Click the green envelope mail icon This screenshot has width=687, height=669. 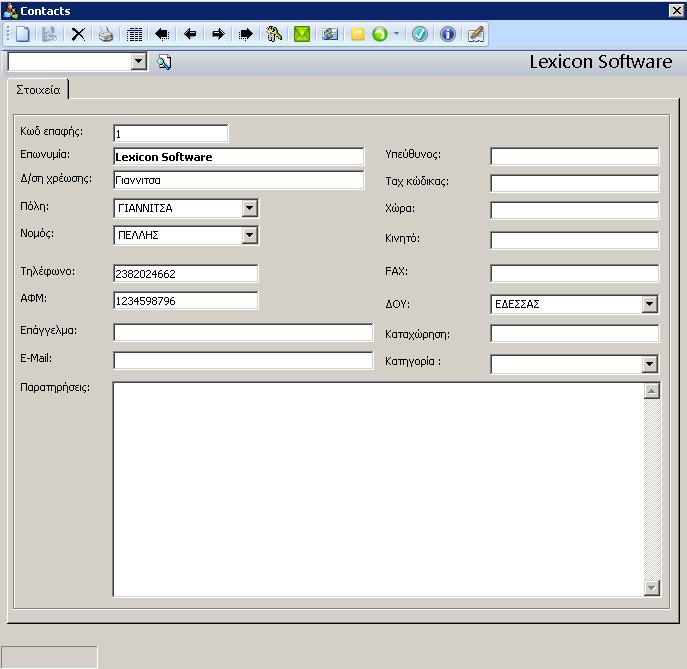(x=302, y=34)
